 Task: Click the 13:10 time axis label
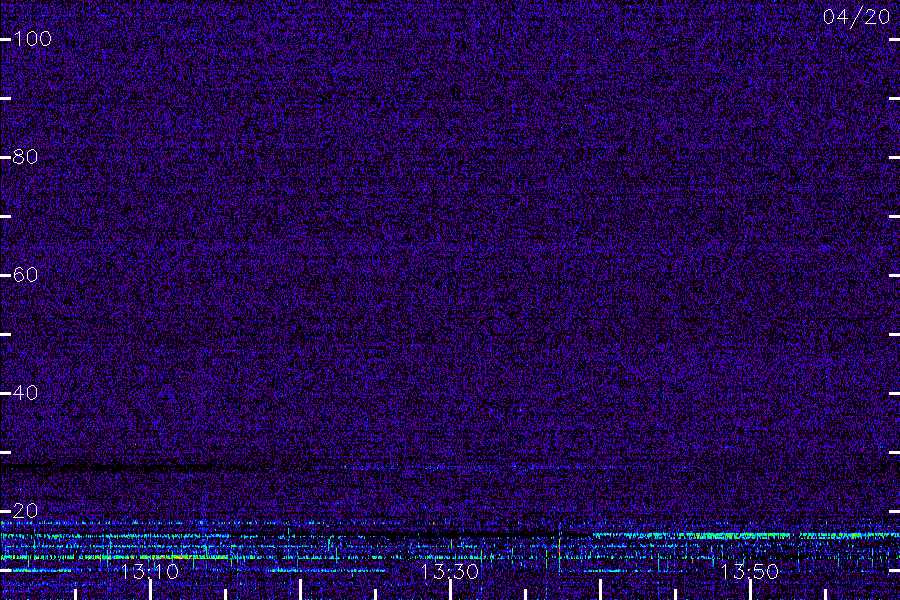point(150,572)
